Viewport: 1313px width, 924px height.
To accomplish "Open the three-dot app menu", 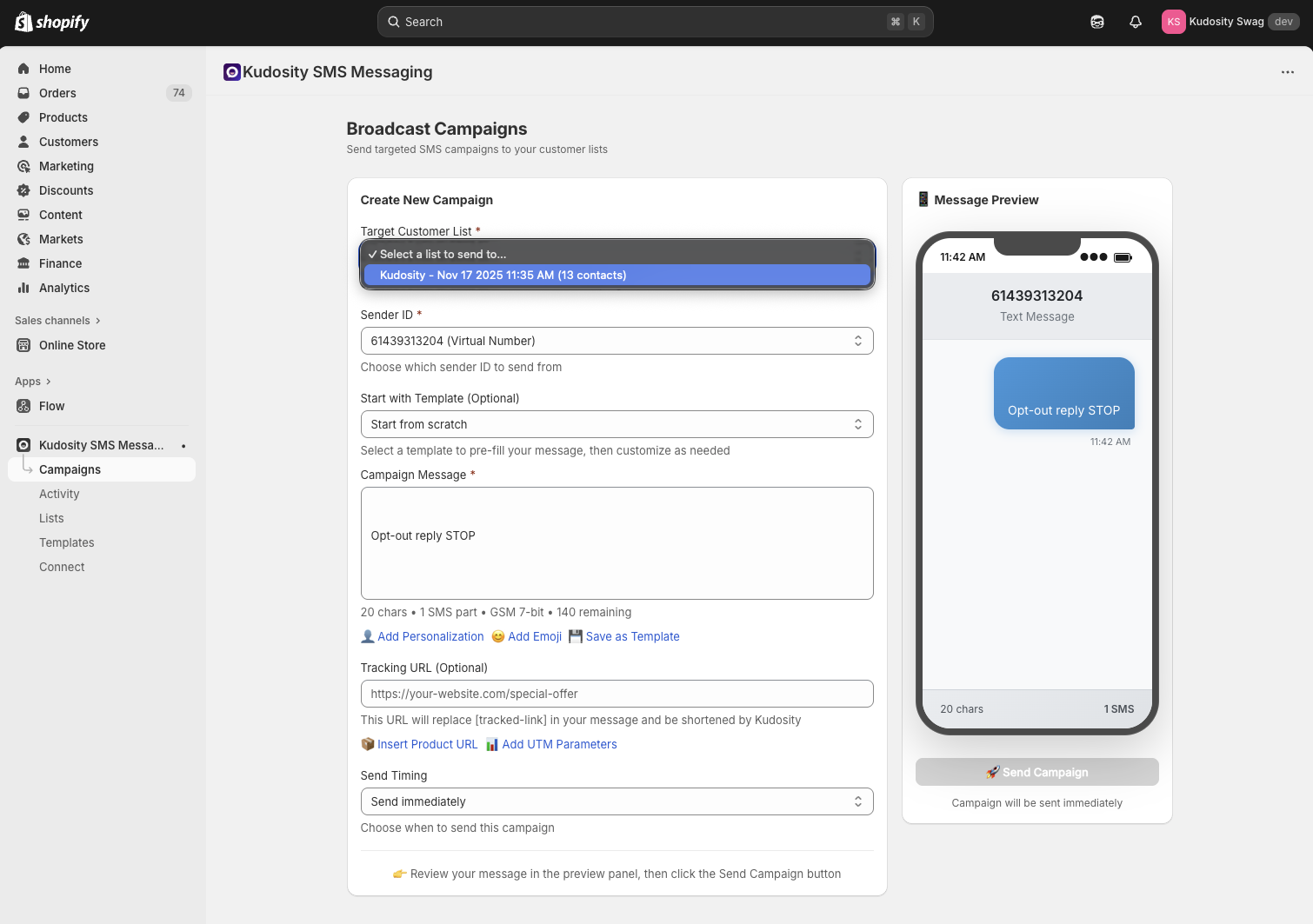I will [1288, 72].
